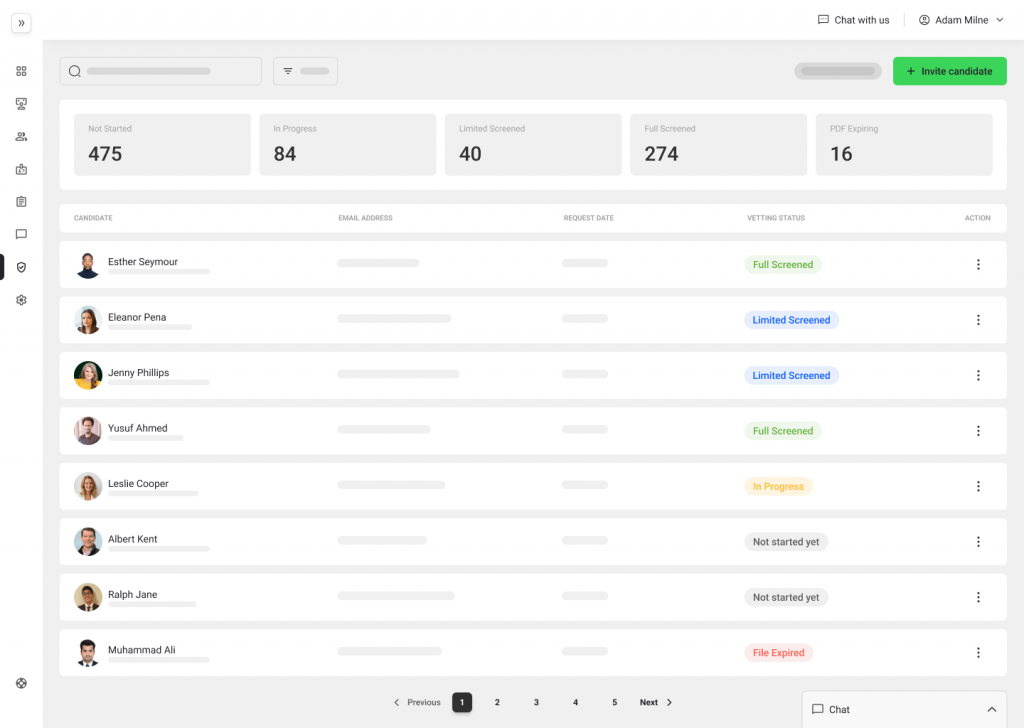Open the clipboard icon in sidebar
Screen dimensions: 1024x728
[21, 202]
